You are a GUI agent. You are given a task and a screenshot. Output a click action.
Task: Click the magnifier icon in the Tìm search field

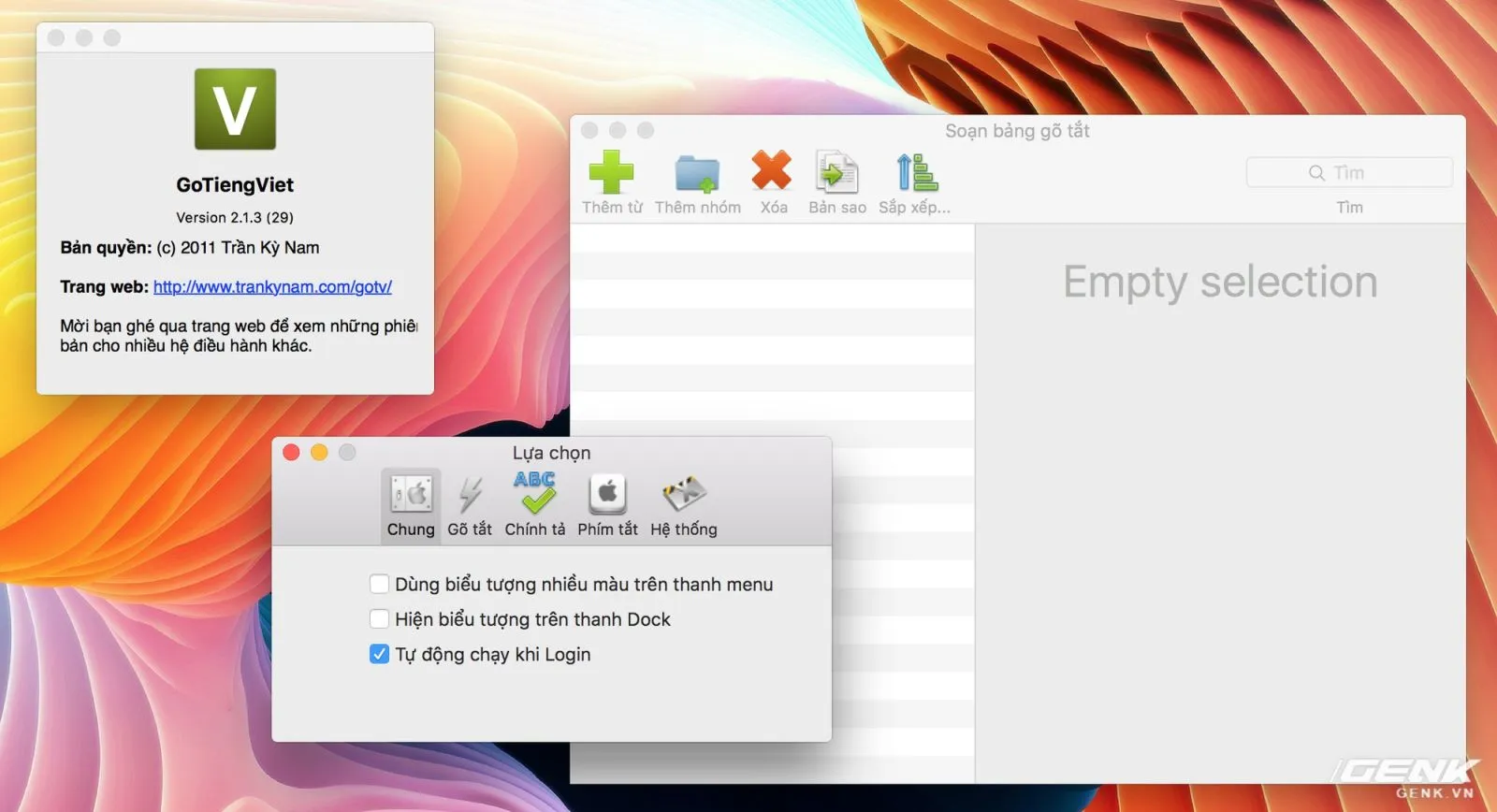coord(1316,173)
